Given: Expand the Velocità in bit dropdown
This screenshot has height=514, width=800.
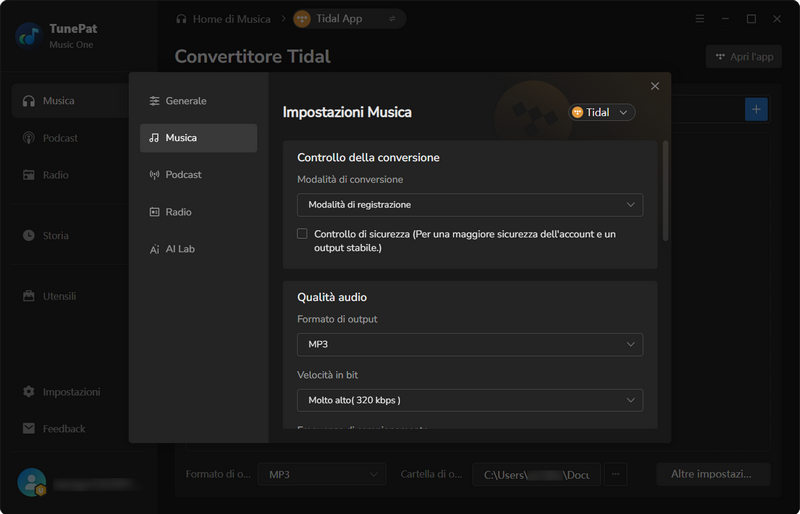Looking at the screenshot, I should point(470,400).
